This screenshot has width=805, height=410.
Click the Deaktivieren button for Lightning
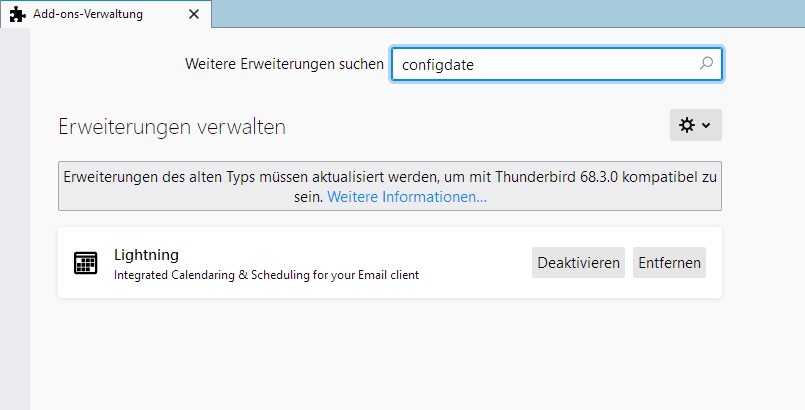(578, 263)
